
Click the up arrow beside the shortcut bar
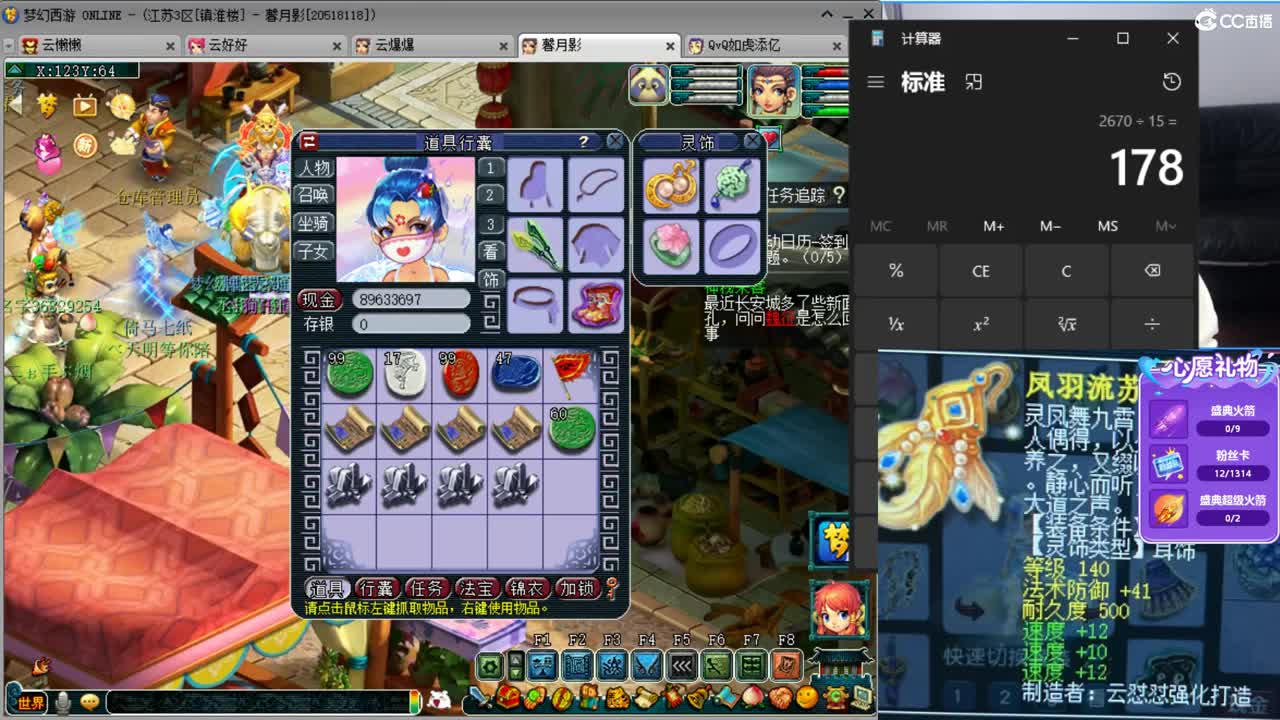[516, 658]
